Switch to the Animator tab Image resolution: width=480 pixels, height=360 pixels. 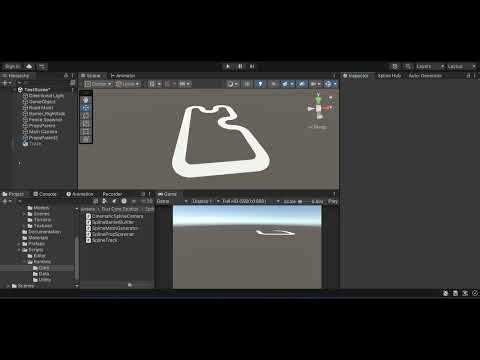click(123, 76)
